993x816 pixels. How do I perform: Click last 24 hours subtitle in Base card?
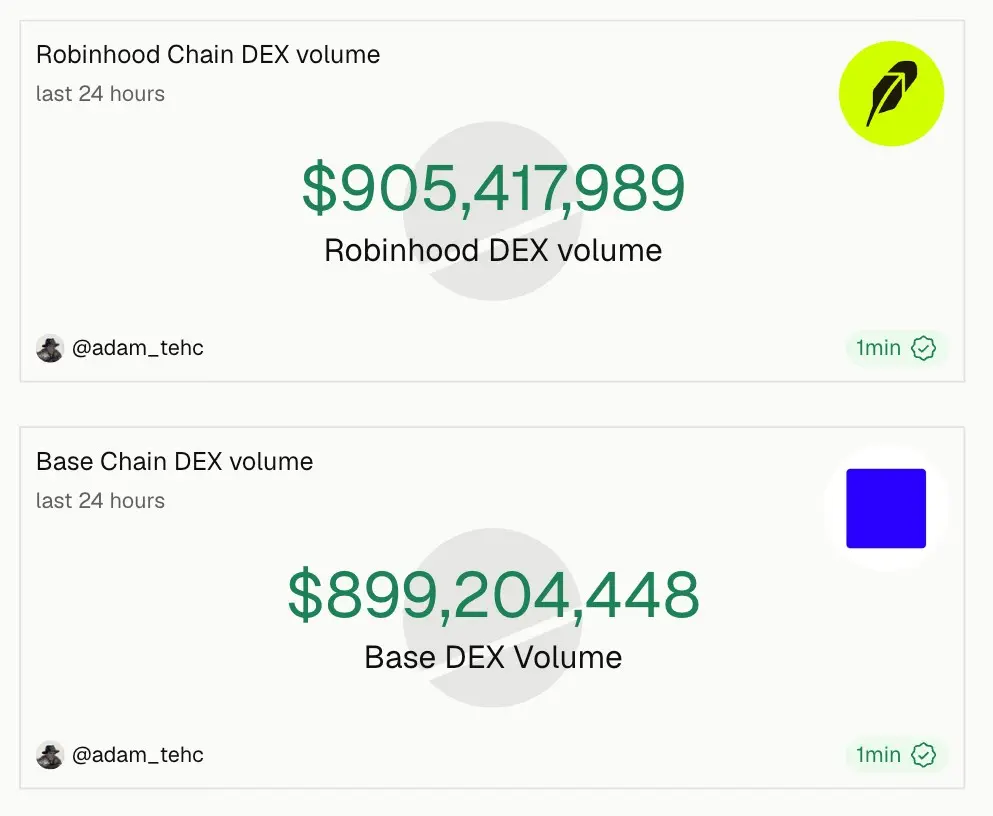100,501
